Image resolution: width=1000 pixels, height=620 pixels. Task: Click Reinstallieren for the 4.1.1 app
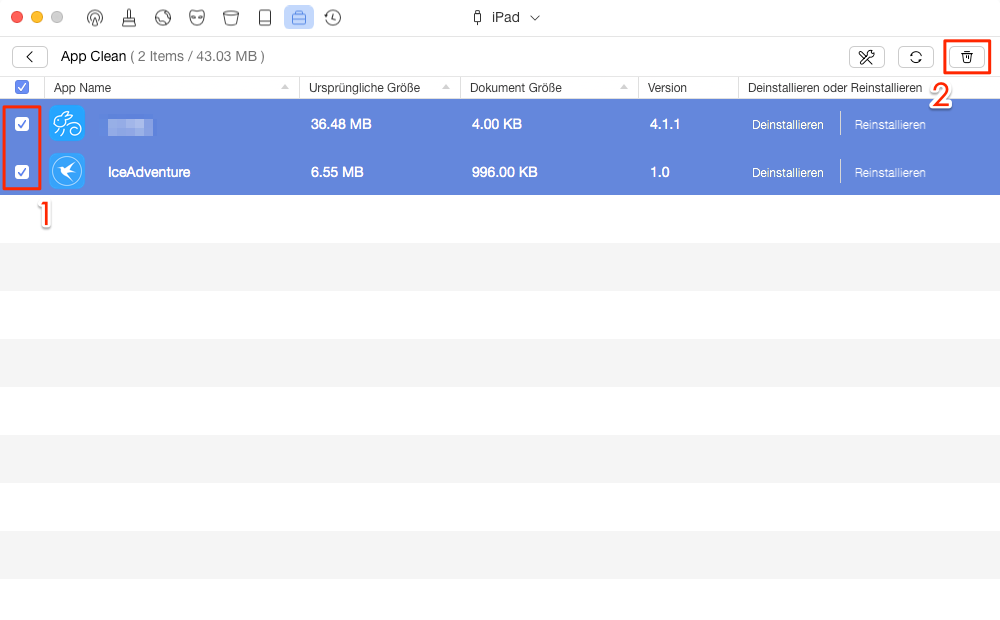pos(890,125)
